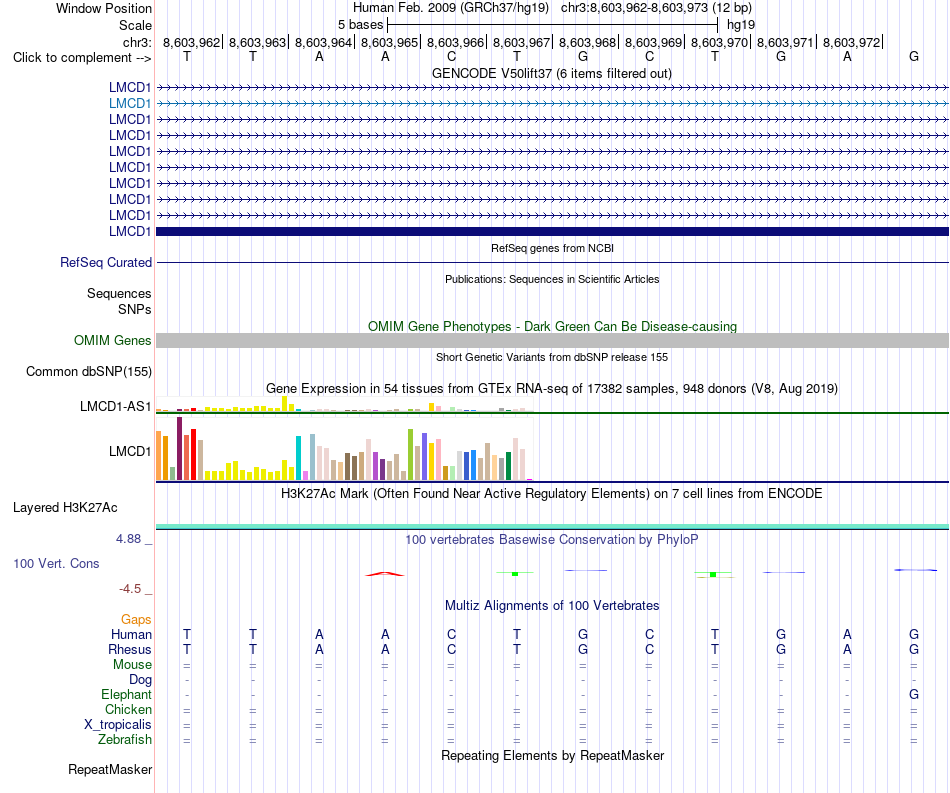Image resolution: width=950 pixels, height=793 pixels.
Task: Click the 'chr3:' ruler label
Action: pyautogui.click(x=137, y=42)
